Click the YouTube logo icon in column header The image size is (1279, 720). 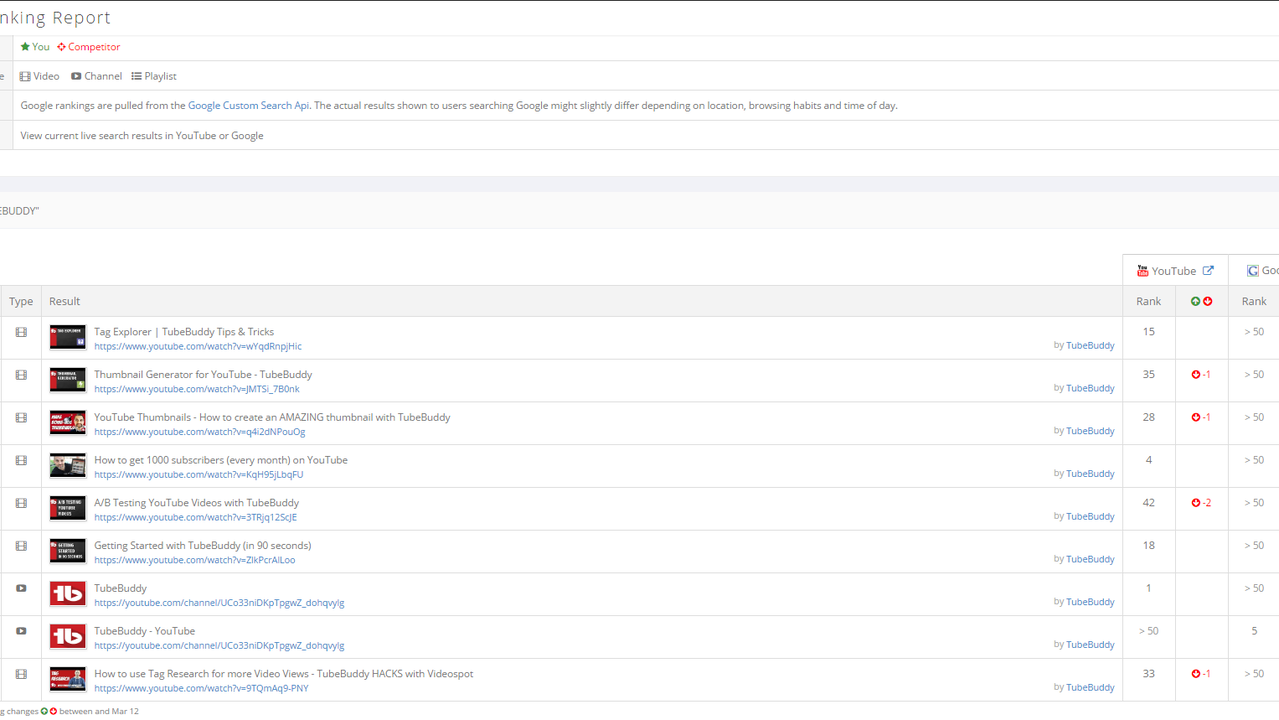[1142, 271]
